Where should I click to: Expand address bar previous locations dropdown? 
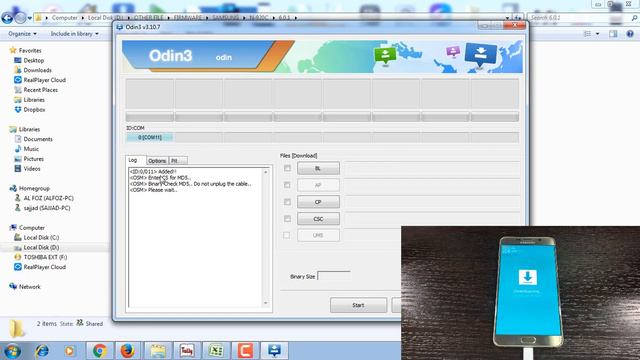(x=507, y=18)
